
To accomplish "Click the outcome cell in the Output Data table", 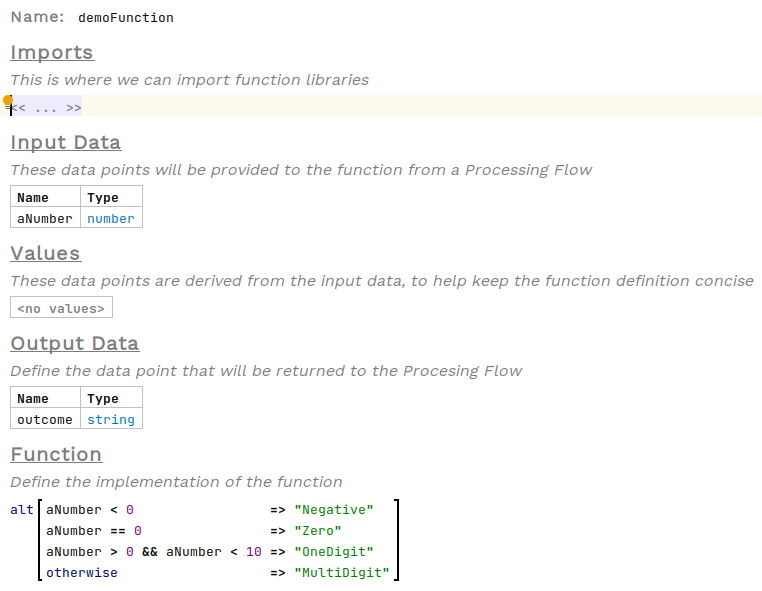I will 45,419.
